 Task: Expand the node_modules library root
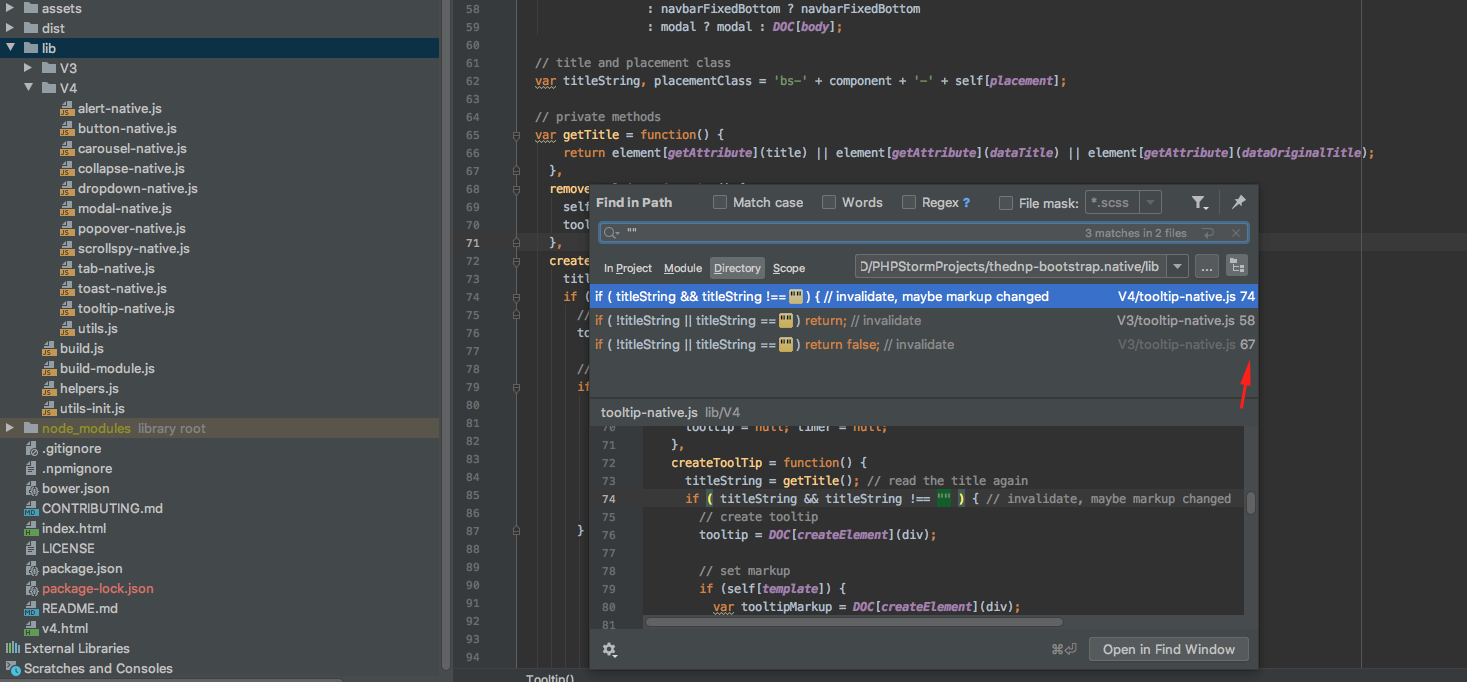pos(11,428)
